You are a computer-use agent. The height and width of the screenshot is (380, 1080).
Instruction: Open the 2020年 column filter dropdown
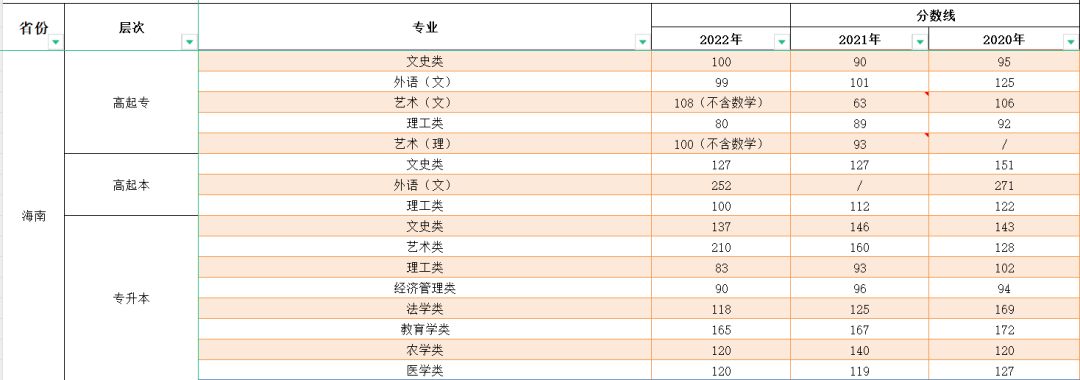1072,42
